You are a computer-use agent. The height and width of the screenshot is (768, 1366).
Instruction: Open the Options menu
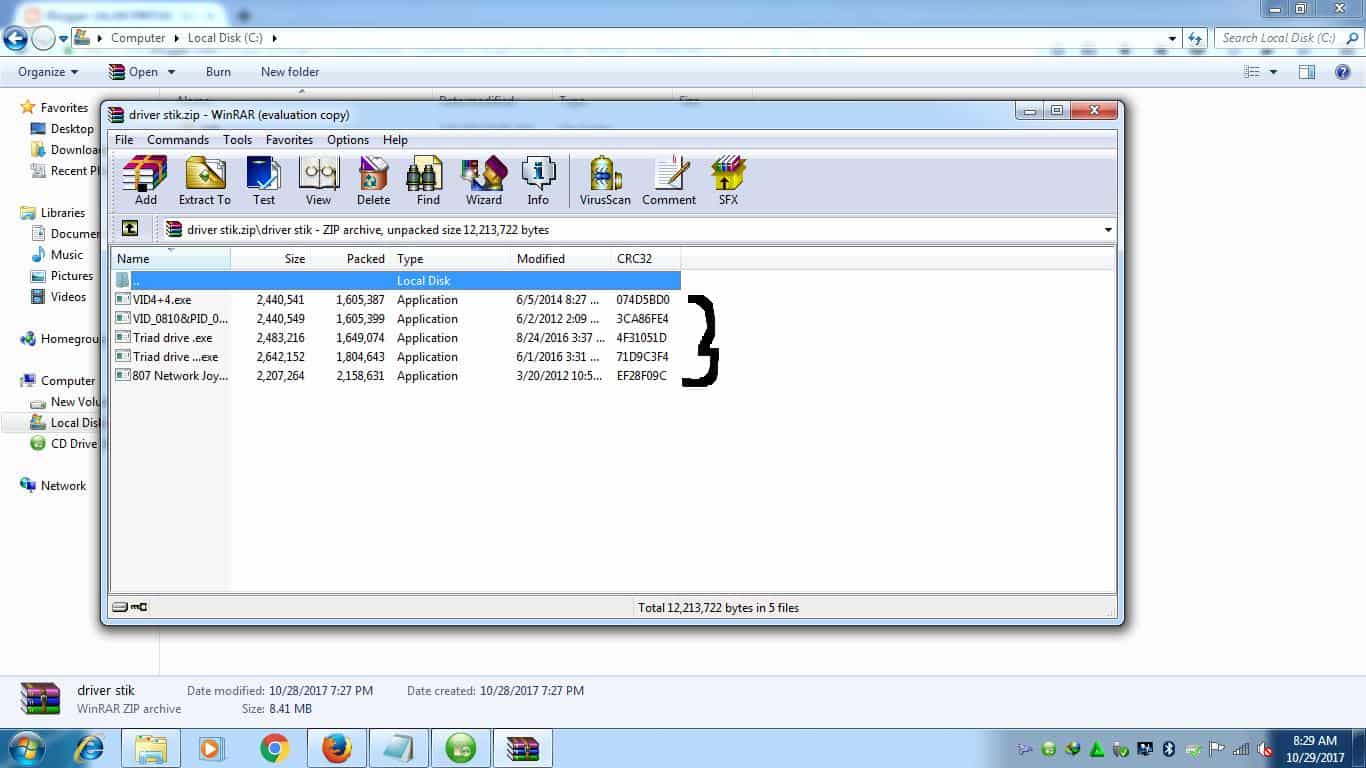pos(348,140)
